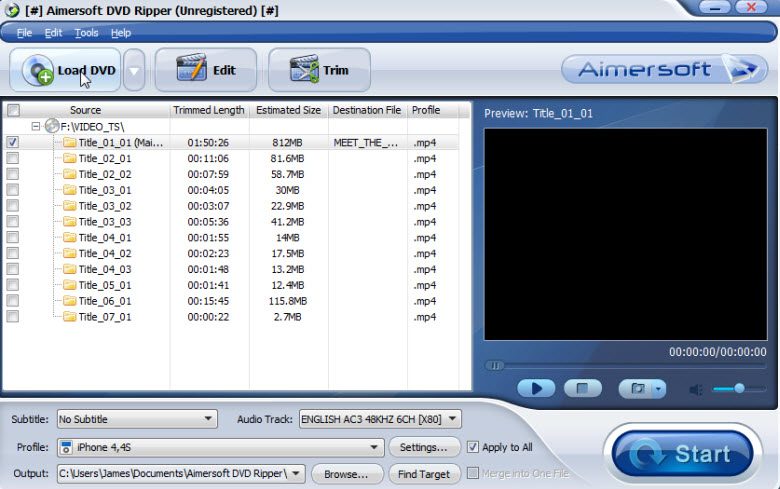Click the Find Target button
The image size is (780, 489).
(x=424, y=474)
